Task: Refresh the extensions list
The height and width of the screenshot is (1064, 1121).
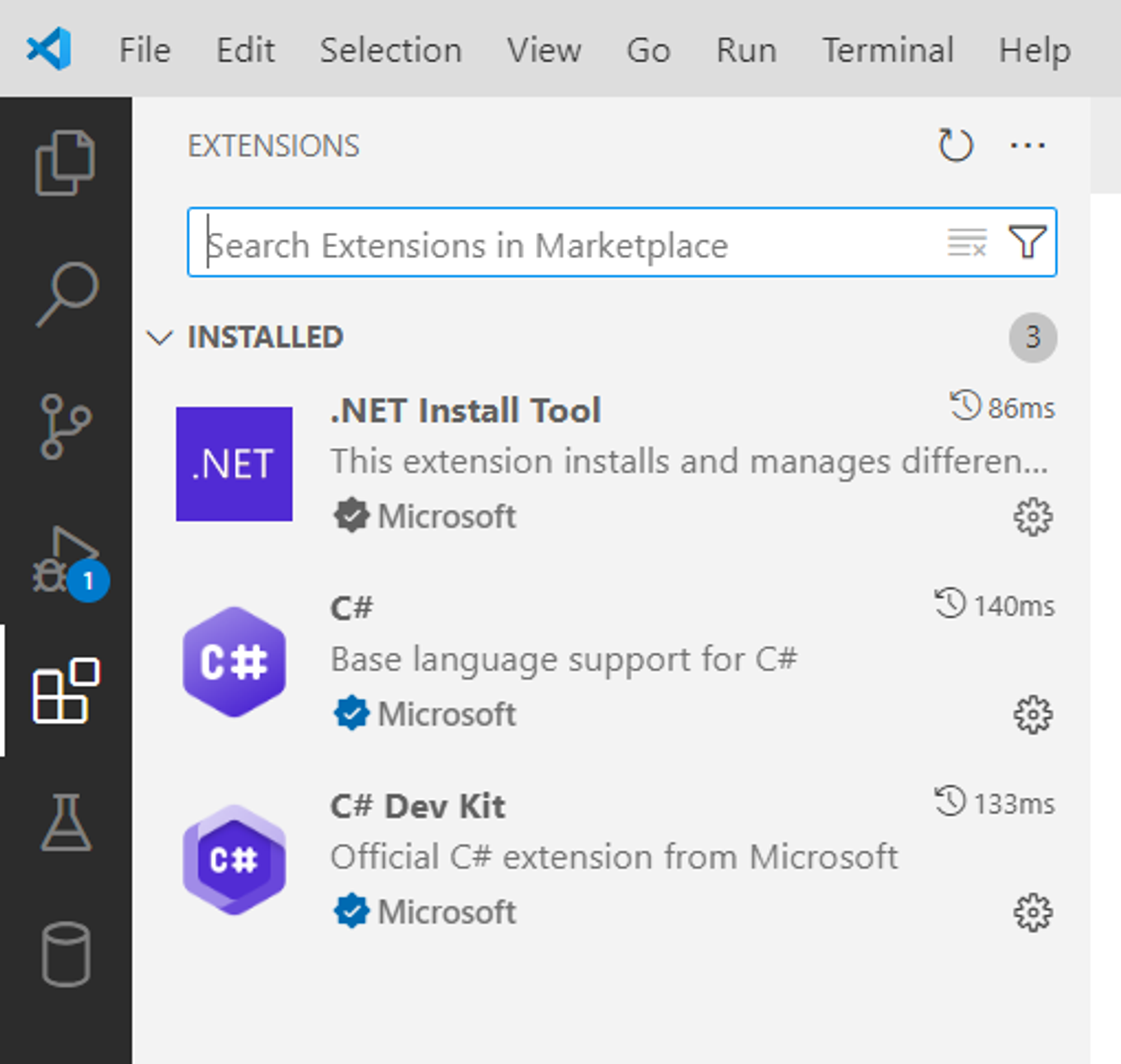Action: pos(956,146)
